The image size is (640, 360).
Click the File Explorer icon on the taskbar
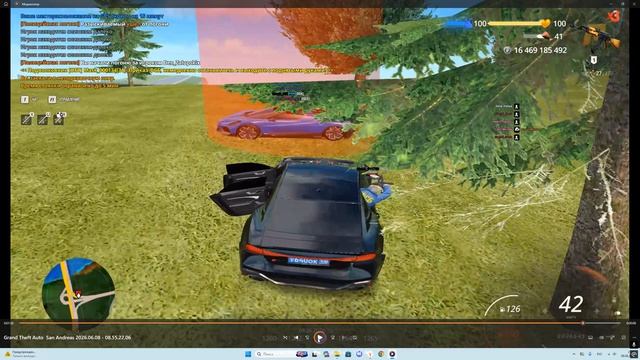(x=337, y=354)
